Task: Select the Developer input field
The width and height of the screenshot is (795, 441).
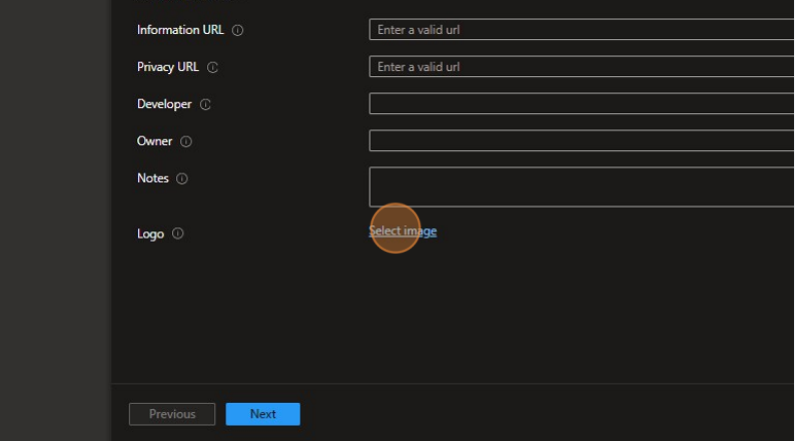Action: pyautogui.click(x=580, y=104)
